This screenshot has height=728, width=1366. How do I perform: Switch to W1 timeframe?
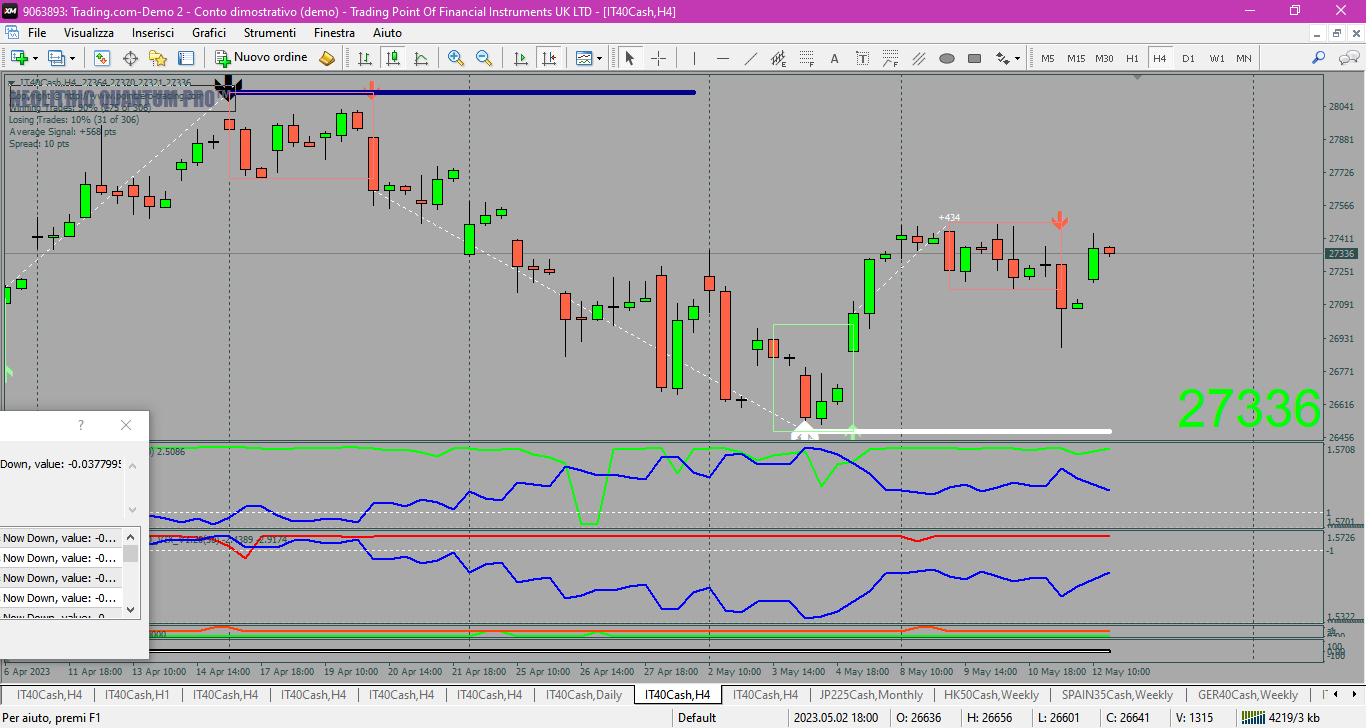[1216, 58]
